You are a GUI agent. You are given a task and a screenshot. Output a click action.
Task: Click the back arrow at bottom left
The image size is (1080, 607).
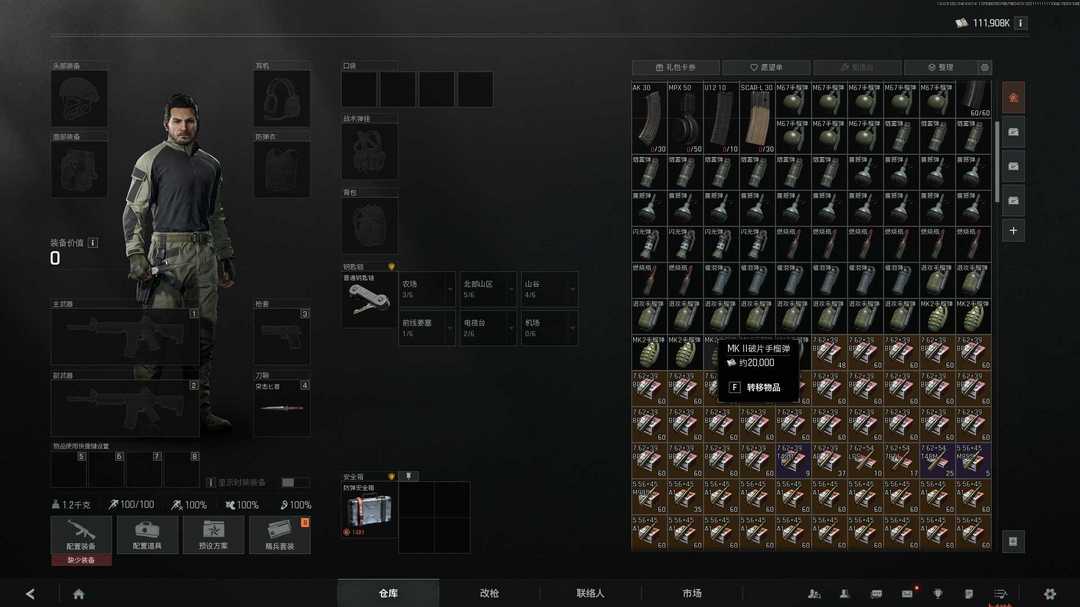(30, 594)
